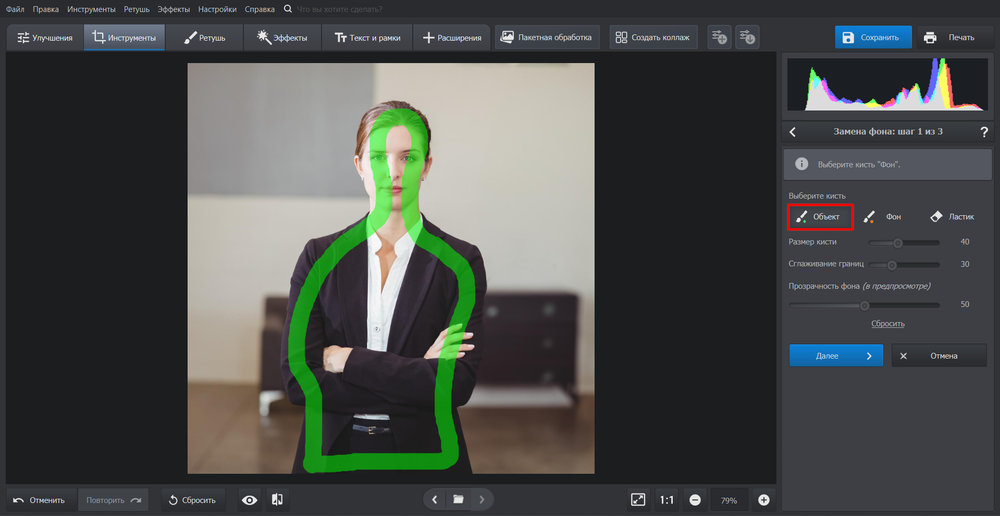Click the background transparency value 50
Screen dimensions: 1000x516
coord(965,305)
